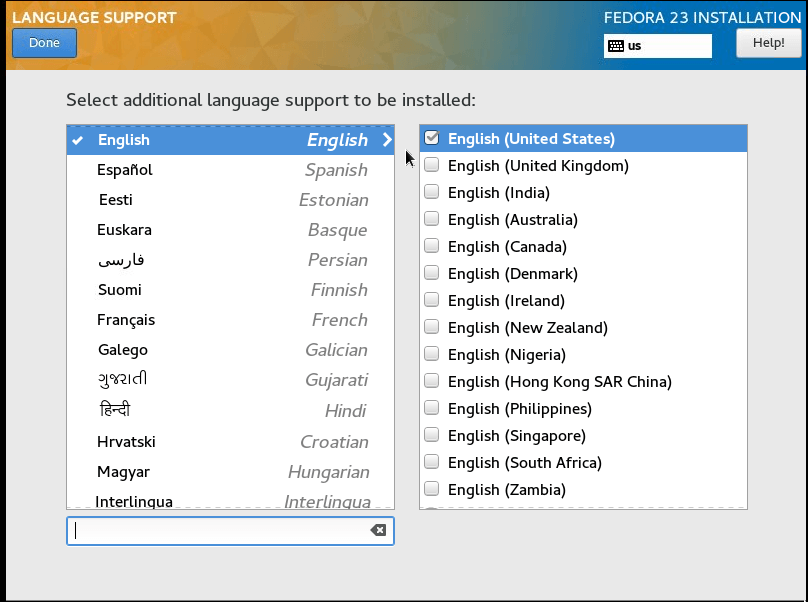808x602 pixels.
Task: Select the Gujarati language row
Action: (x=230, y=380)
